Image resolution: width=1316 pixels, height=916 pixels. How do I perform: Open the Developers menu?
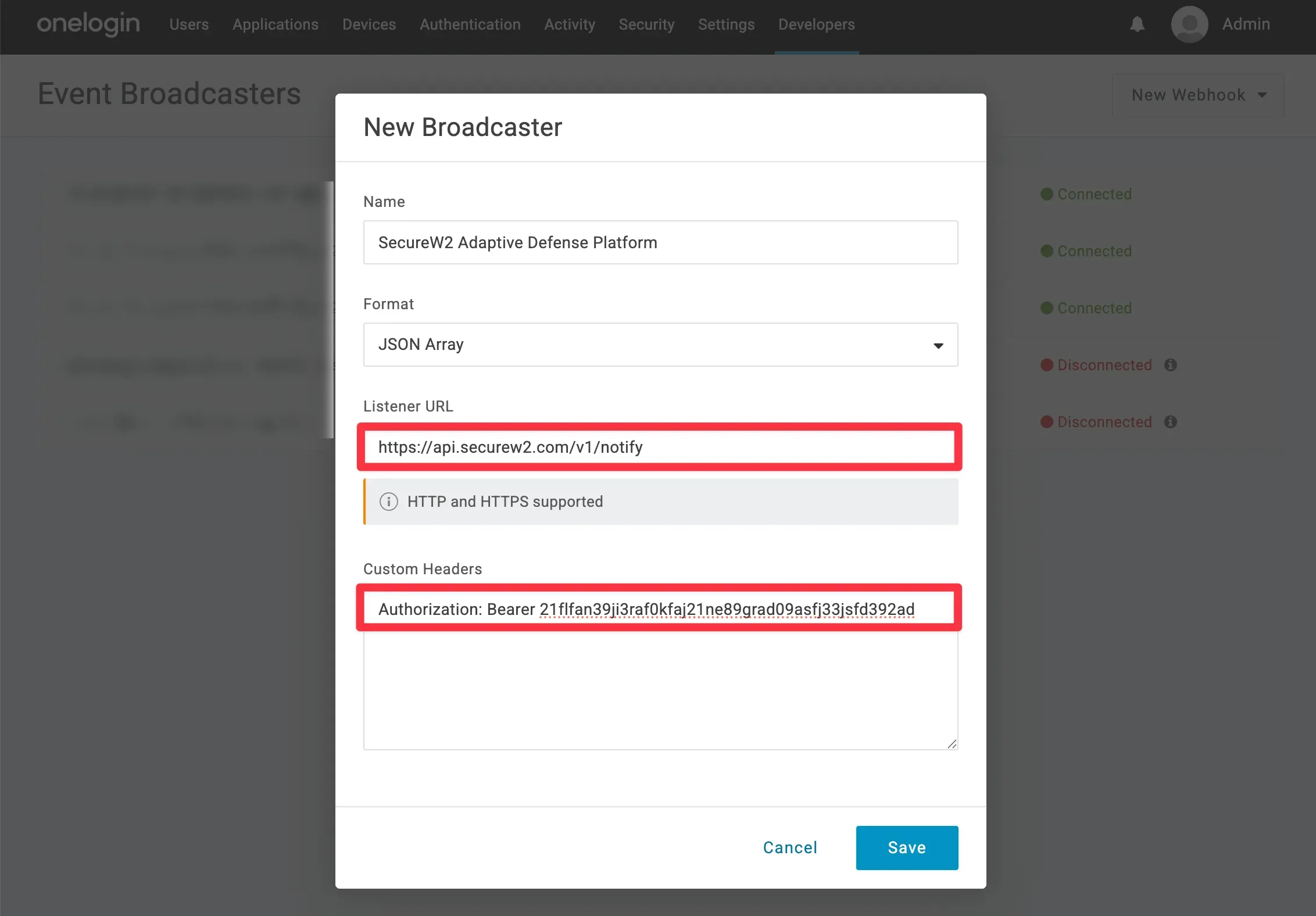pyautogui.click(x=816, y=24)
